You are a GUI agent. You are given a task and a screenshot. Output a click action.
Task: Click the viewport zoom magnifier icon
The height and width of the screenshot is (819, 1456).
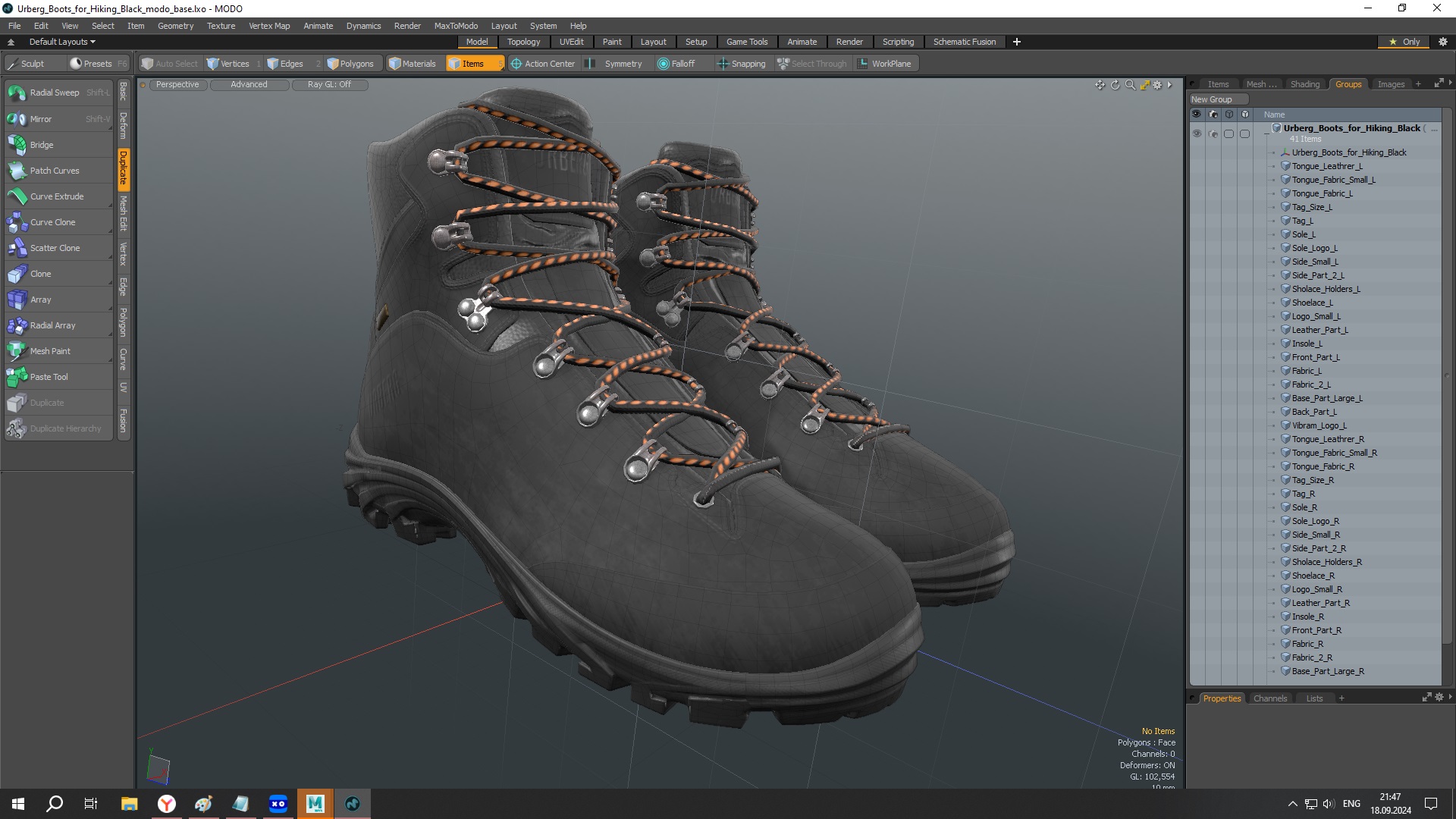(x=1130, y=85)
